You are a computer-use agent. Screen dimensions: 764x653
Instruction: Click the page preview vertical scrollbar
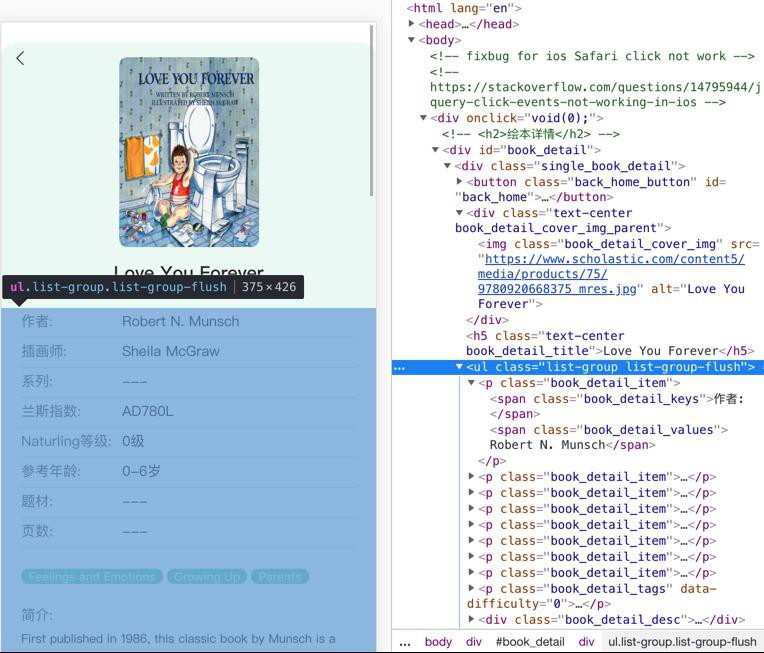(x=372, y=111)
